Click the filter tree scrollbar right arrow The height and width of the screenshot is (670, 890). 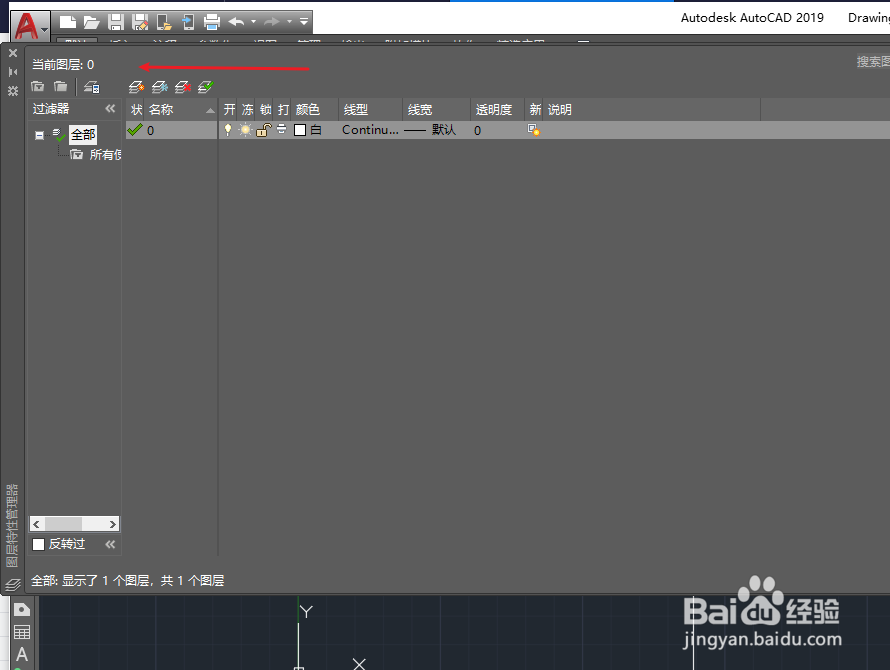[112, 524]
